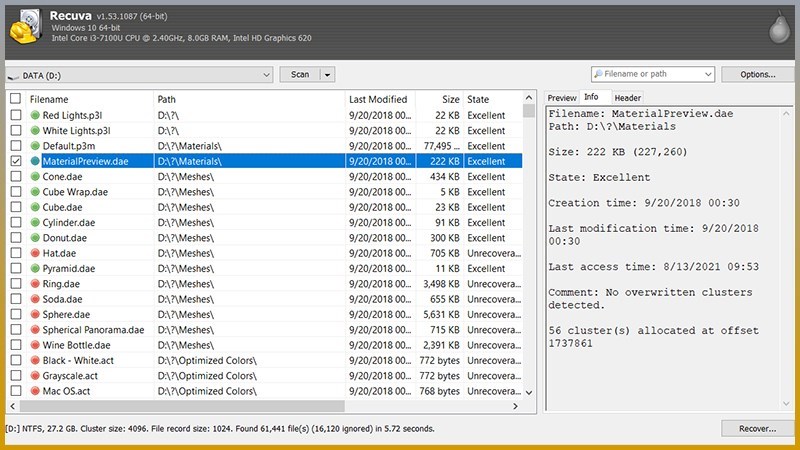
Task: Click the status dot for MaterialPreview.dae
Action: coord(35,161)
